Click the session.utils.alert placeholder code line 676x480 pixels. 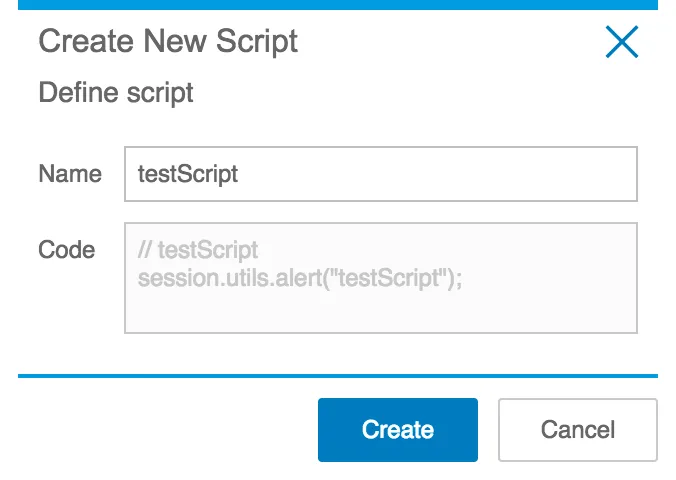(x=300, y=278)
